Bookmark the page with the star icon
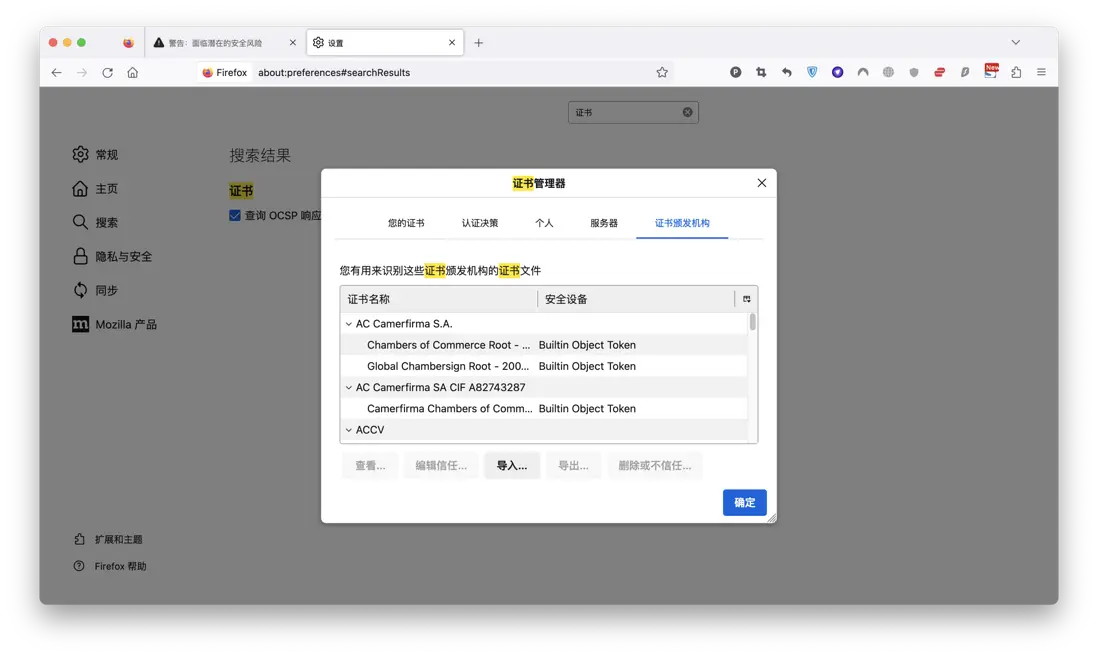 (x=661, y=71)
